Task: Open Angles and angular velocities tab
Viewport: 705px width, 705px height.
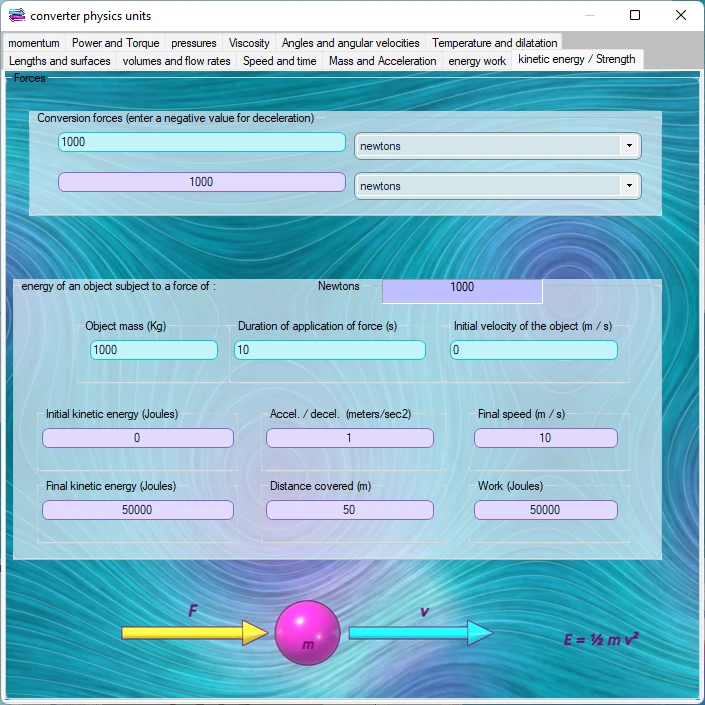Action: point(351,43)
